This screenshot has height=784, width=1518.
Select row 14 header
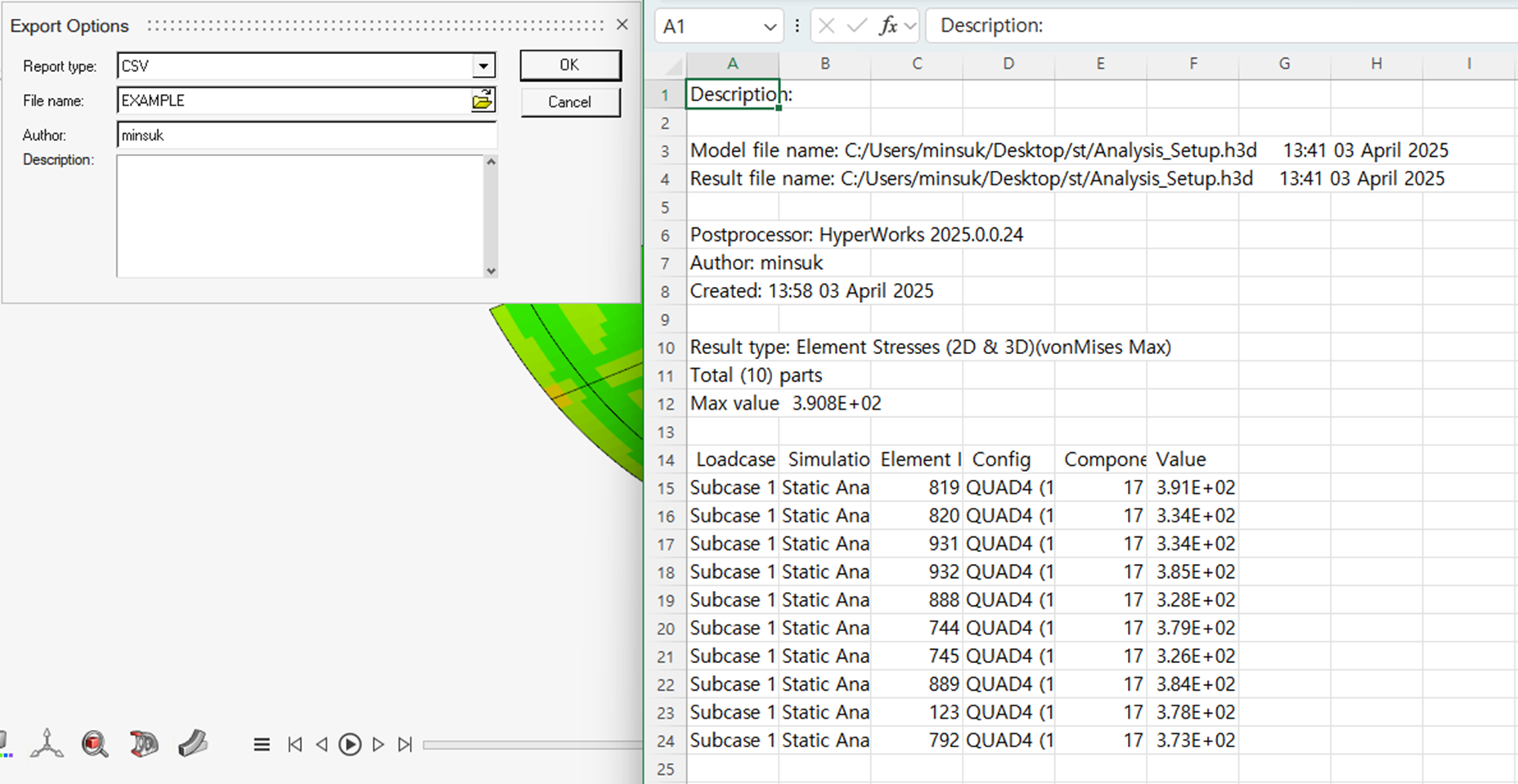pos(666,459)
